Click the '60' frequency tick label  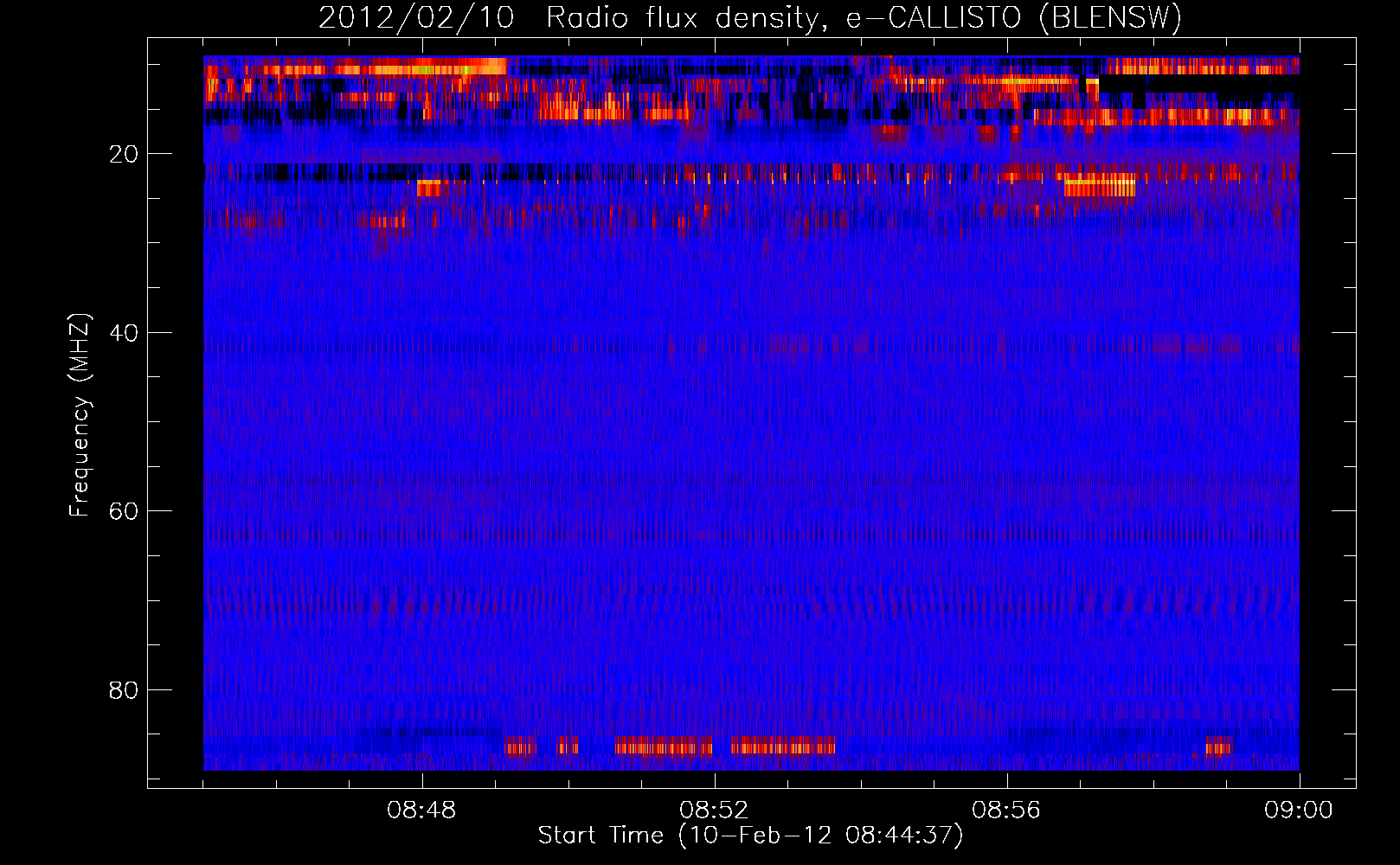124,511
